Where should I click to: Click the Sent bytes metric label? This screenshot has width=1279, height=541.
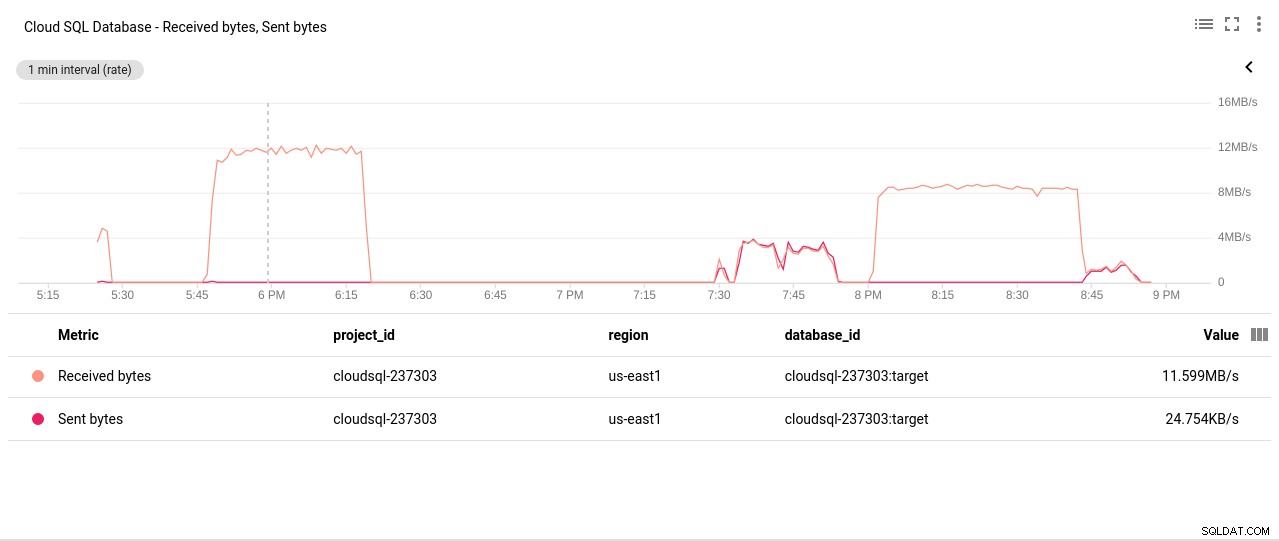pyautogui.click(x=90, y=419)
